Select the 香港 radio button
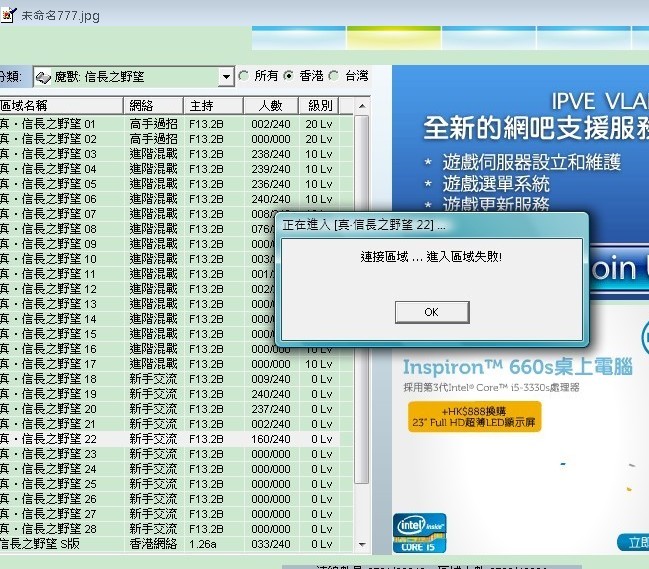Image resolution: width=649 pixels, height=569 pixels. pyautogui.click(x=288, y=76)
